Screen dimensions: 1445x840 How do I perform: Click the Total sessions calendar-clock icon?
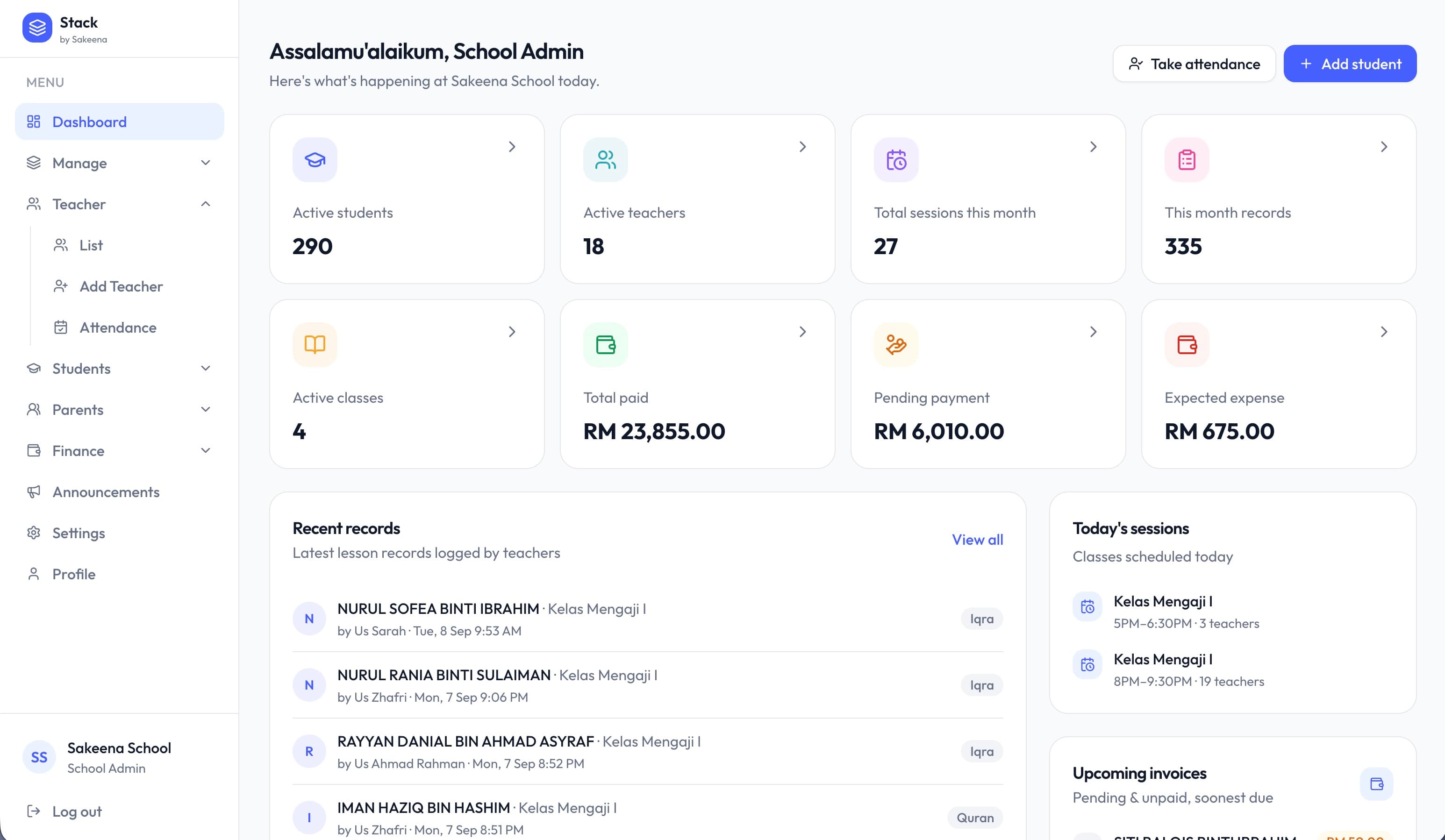click(896, 160)
